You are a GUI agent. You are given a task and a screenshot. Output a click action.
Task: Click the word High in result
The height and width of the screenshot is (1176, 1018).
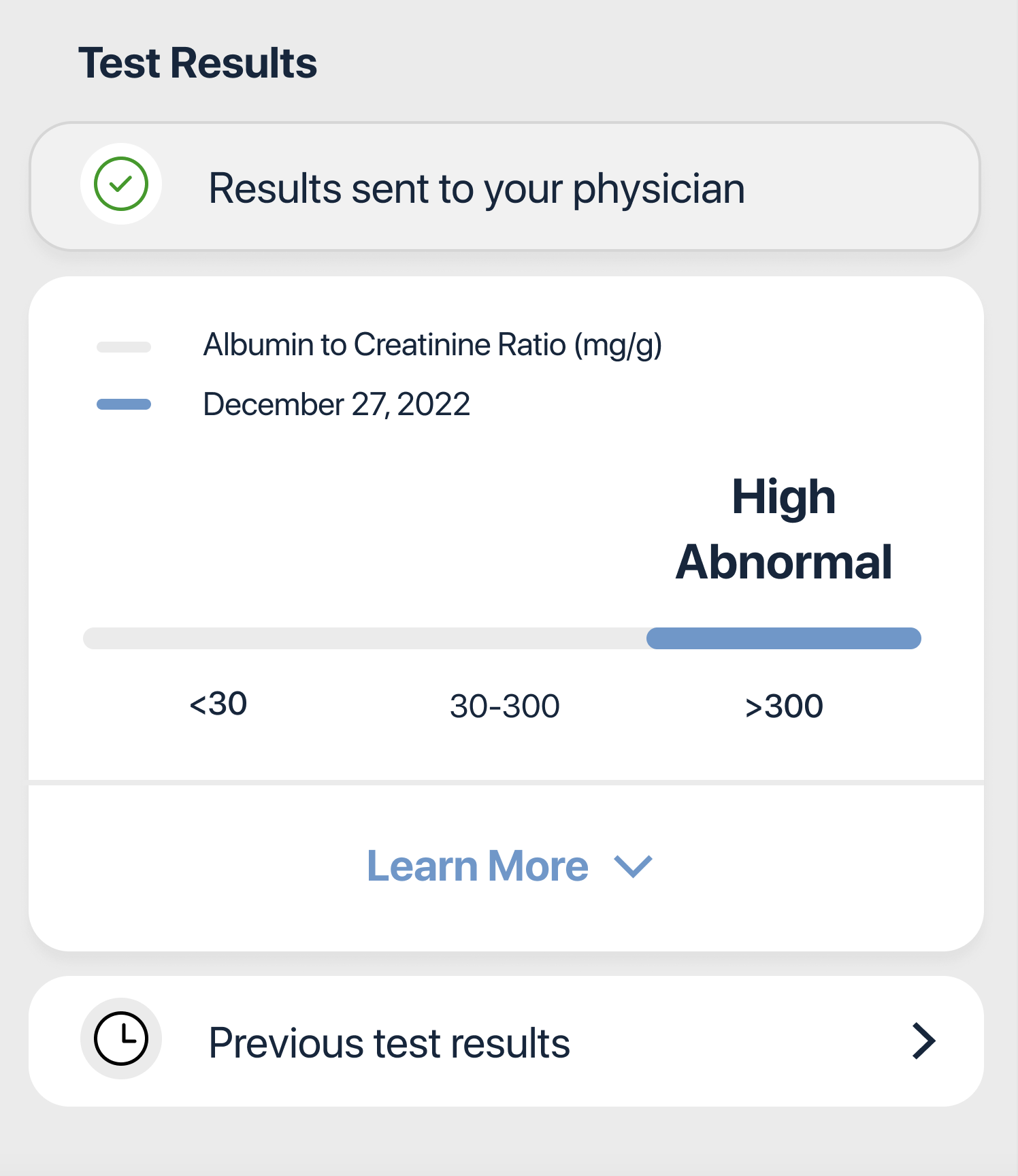[784, 498]
